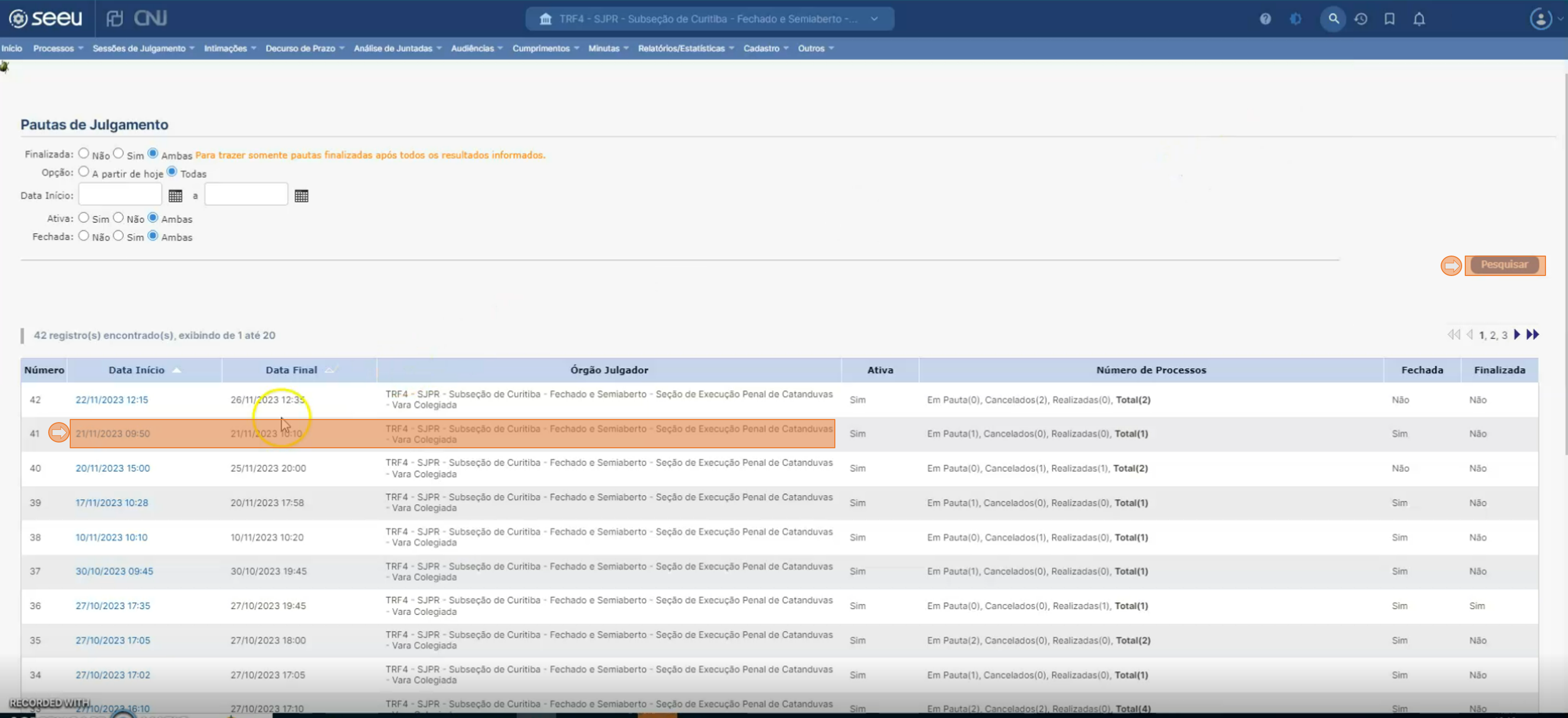The height and width of the screenshot is (718, 1568).
Task: Click the Finalizada Sim value in row 36
Action: pos(1477,606)
